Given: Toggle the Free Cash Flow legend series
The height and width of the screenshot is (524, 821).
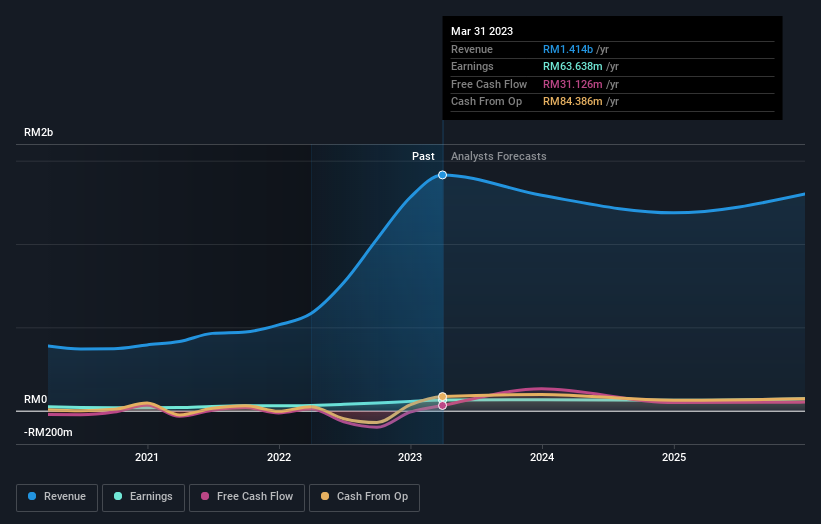Looking at the screenshot, I should (x=247, y=497).
